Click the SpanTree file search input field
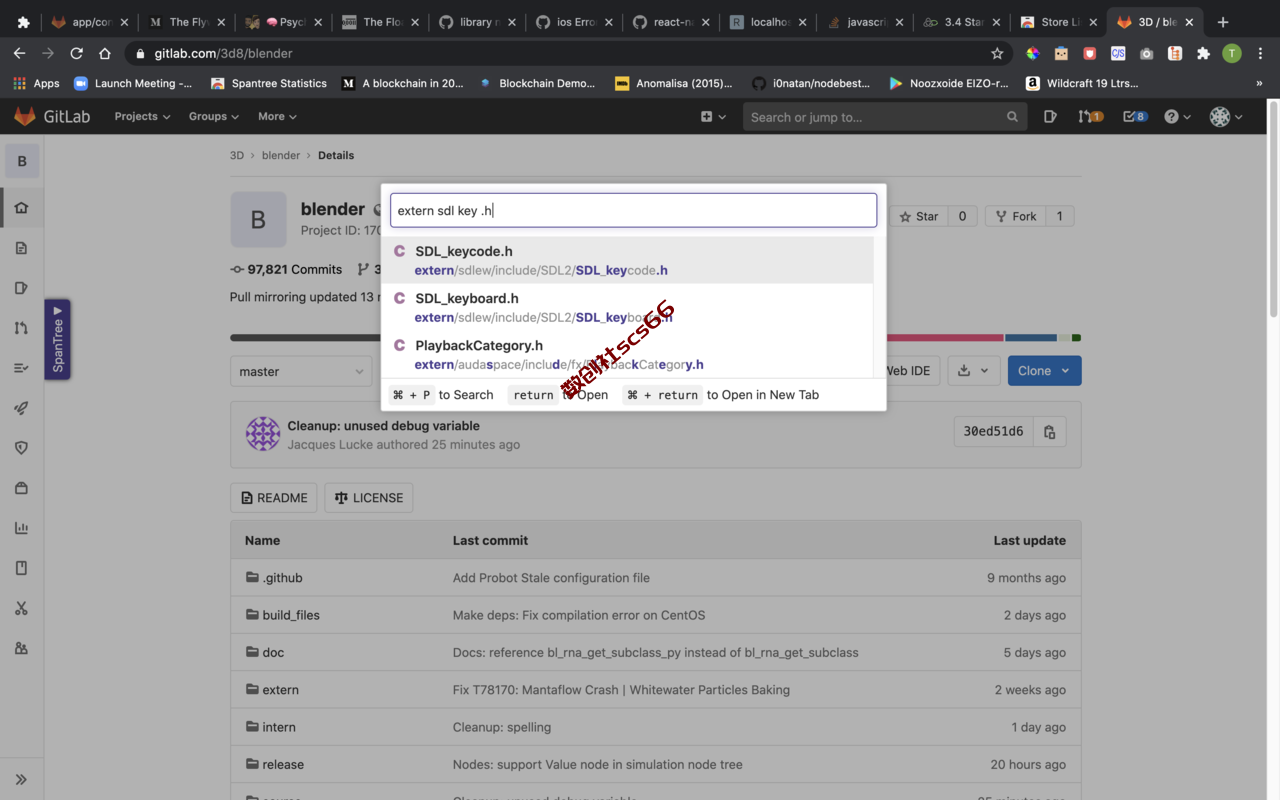The image size is (1280, 800). (633, 210)
